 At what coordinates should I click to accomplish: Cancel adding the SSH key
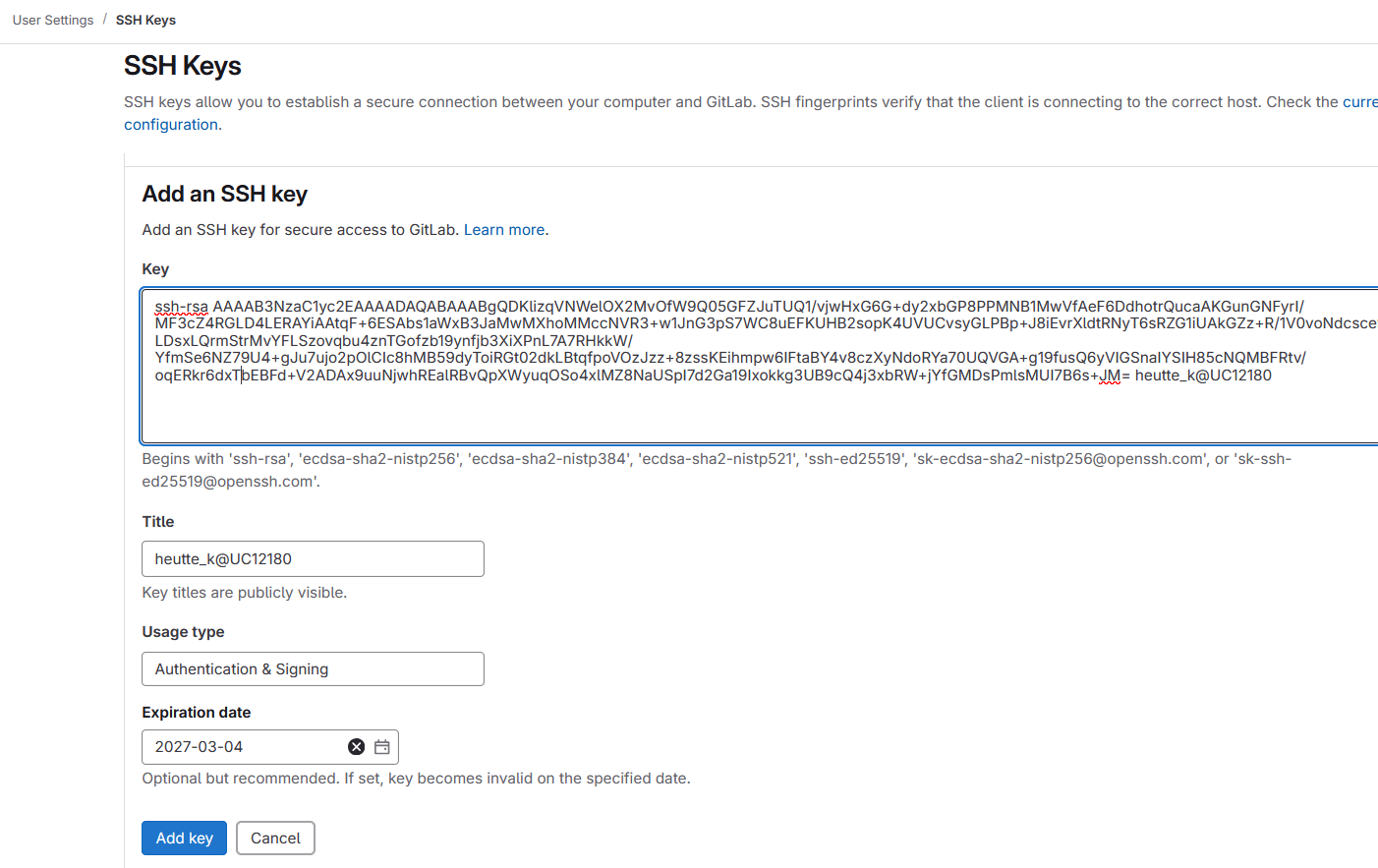[275, 838]
